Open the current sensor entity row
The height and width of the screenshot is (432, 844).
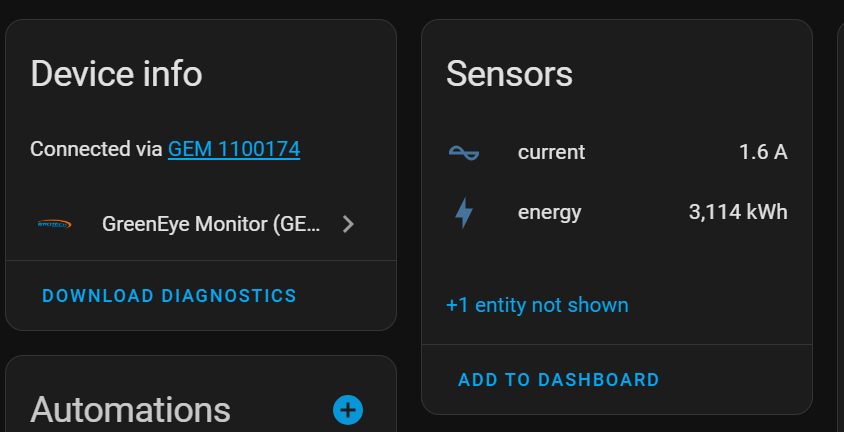(617, 153)
